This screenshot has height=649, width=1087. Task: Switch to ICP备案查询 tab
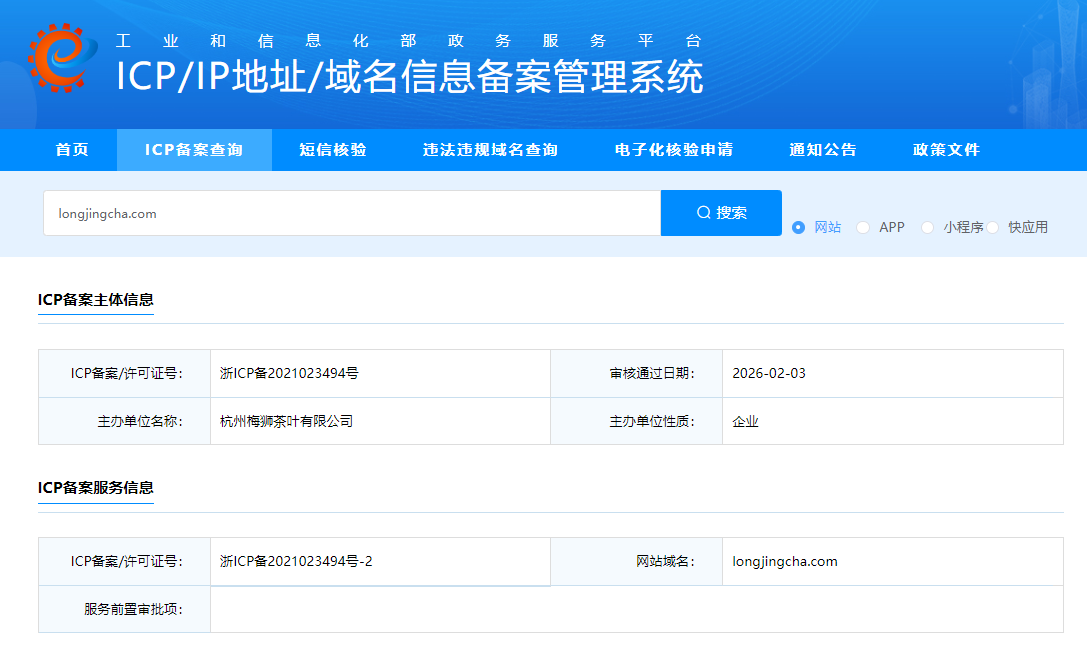click(x=194, y=150)
